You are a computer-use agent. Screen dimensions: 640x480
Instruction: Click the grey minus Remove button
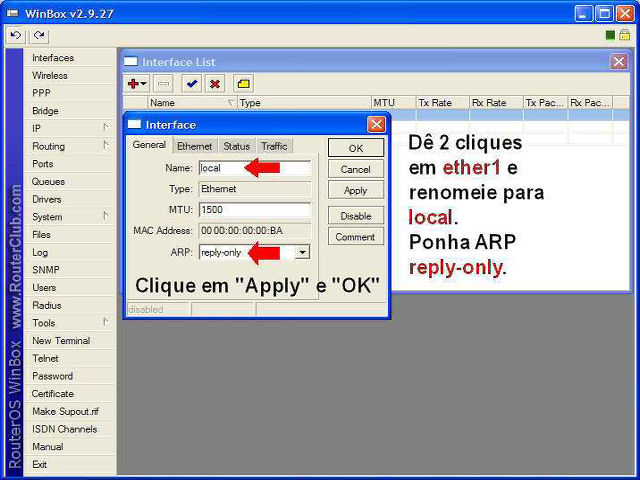pos(163,84)
